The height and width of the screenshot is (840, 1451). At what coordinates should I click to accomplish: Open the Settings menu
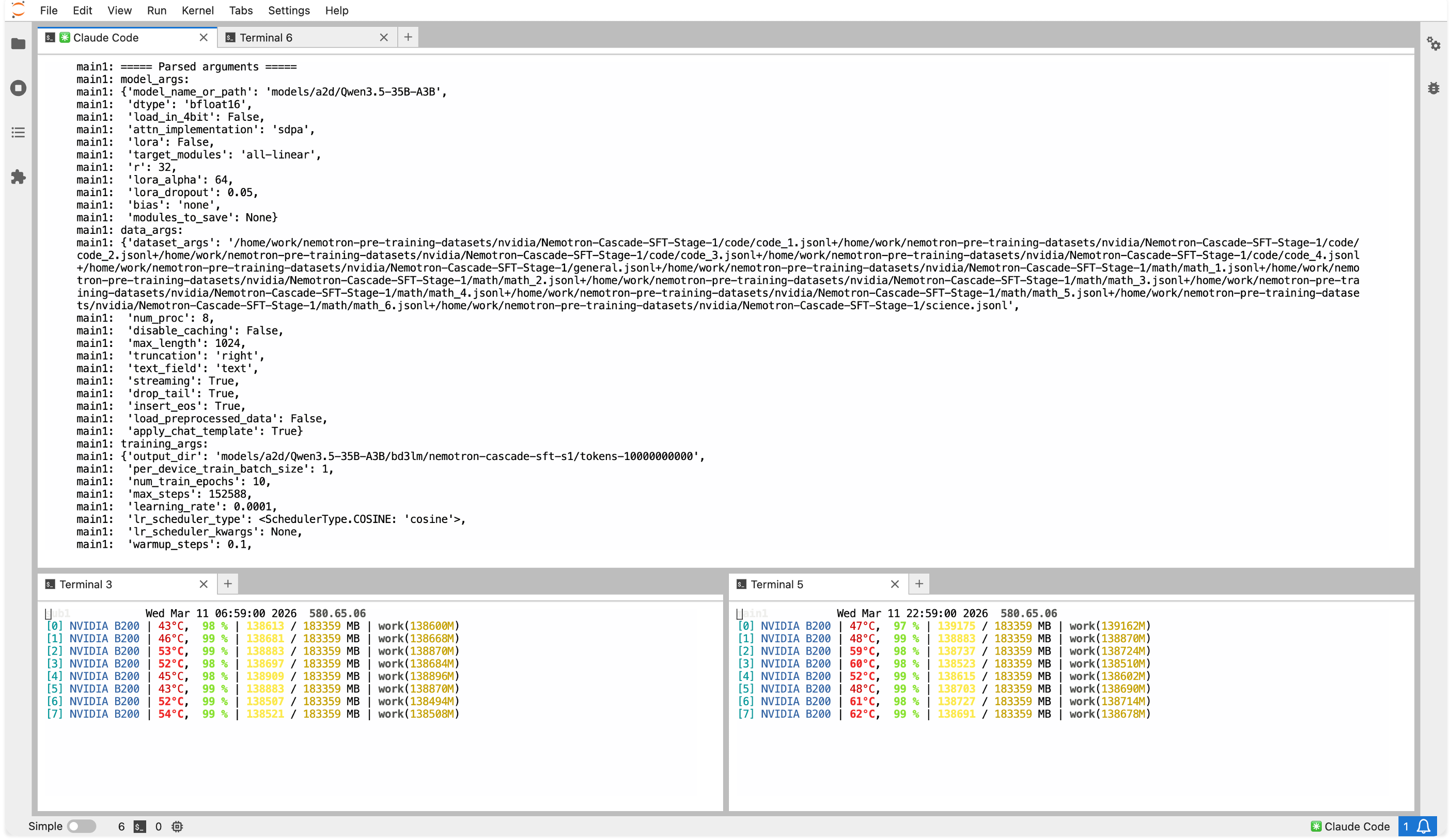point(288,10)
